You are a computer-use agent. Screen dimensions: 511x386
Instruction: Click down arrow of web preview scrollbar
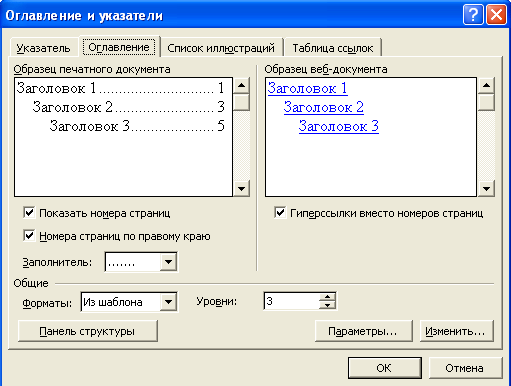[486, 189]
